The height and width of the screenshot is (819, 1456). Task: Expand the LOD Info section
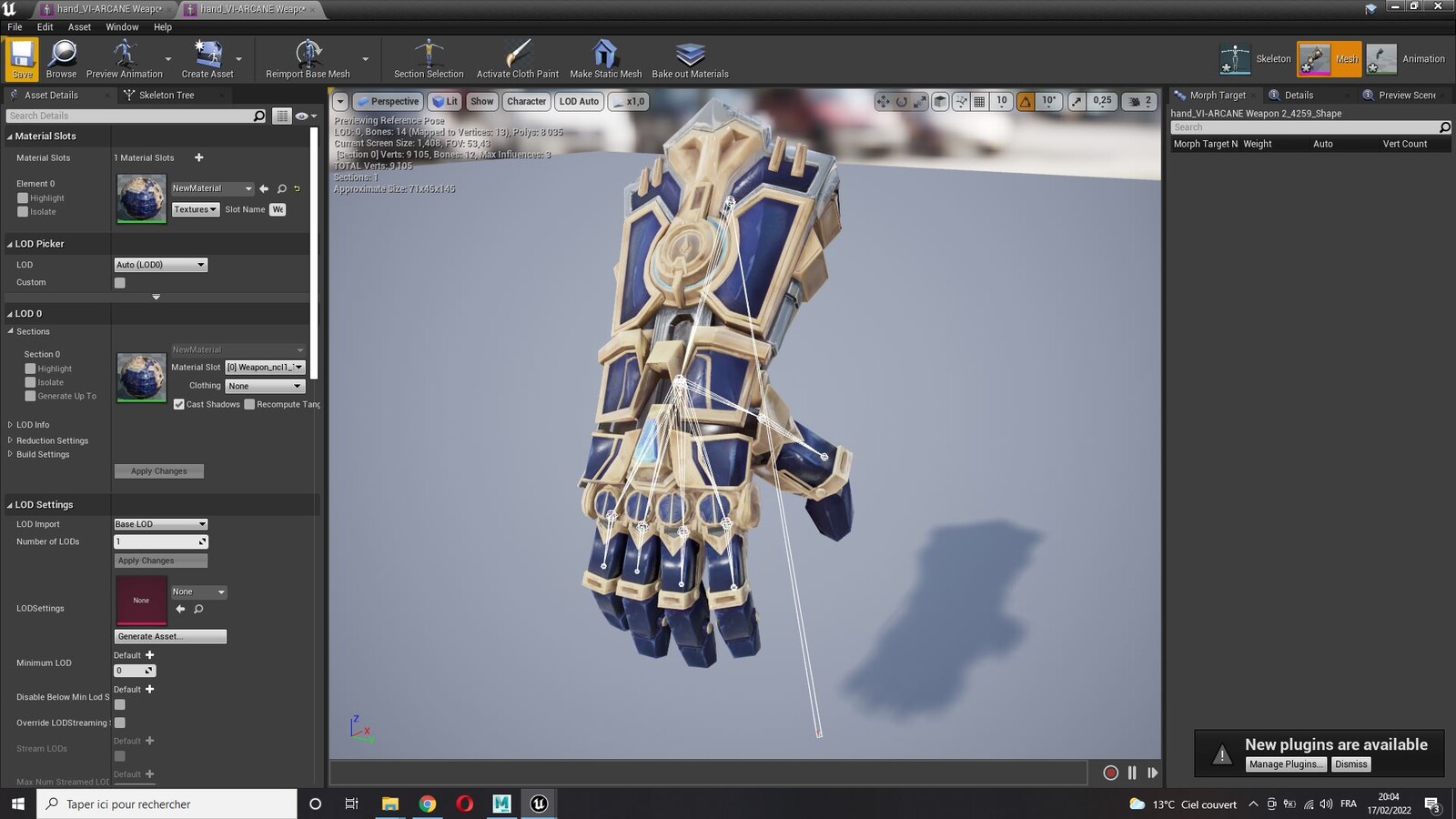(x=10, y=425)
